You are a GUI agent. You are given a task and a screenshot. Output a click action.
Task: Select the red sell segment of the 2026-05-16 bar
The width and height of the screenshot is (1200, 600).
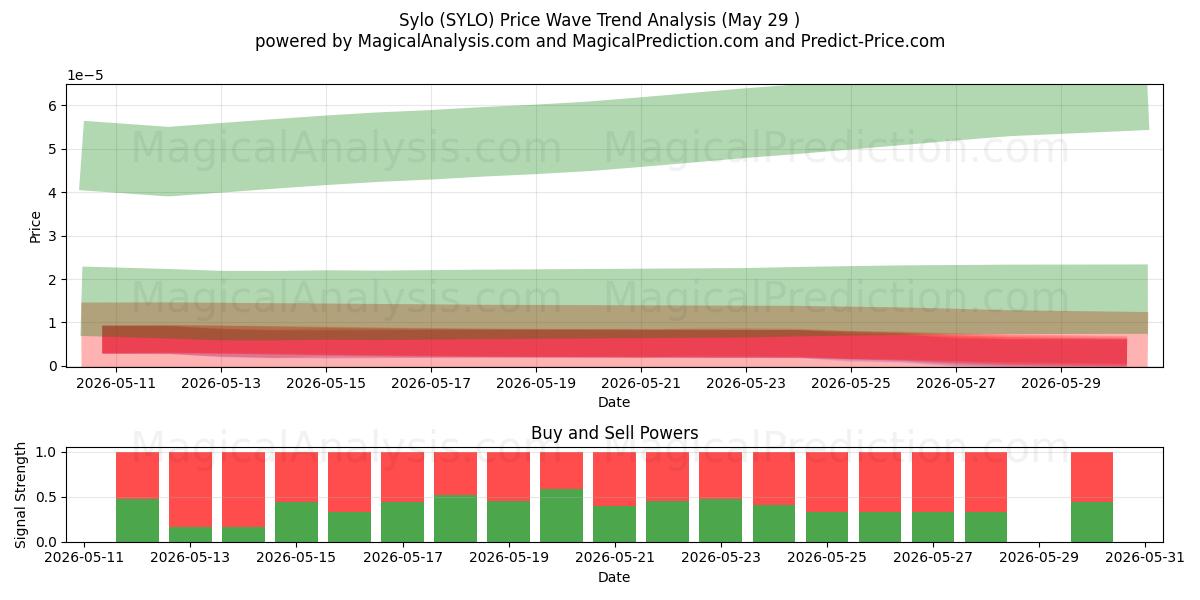(x=349, y=482)
